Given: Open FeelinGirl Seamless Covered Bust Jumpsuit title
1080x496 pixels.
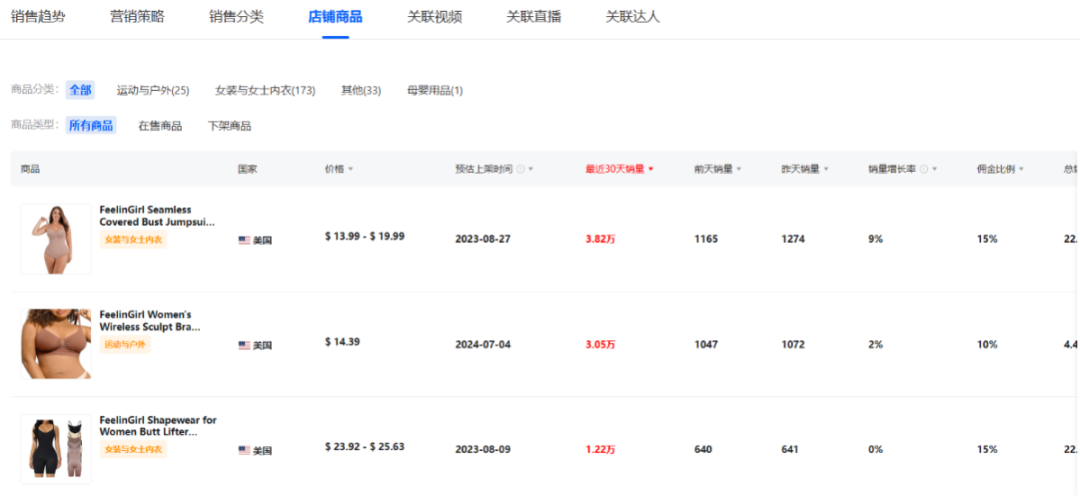Looking at the screenshot, I should (158, 216).
